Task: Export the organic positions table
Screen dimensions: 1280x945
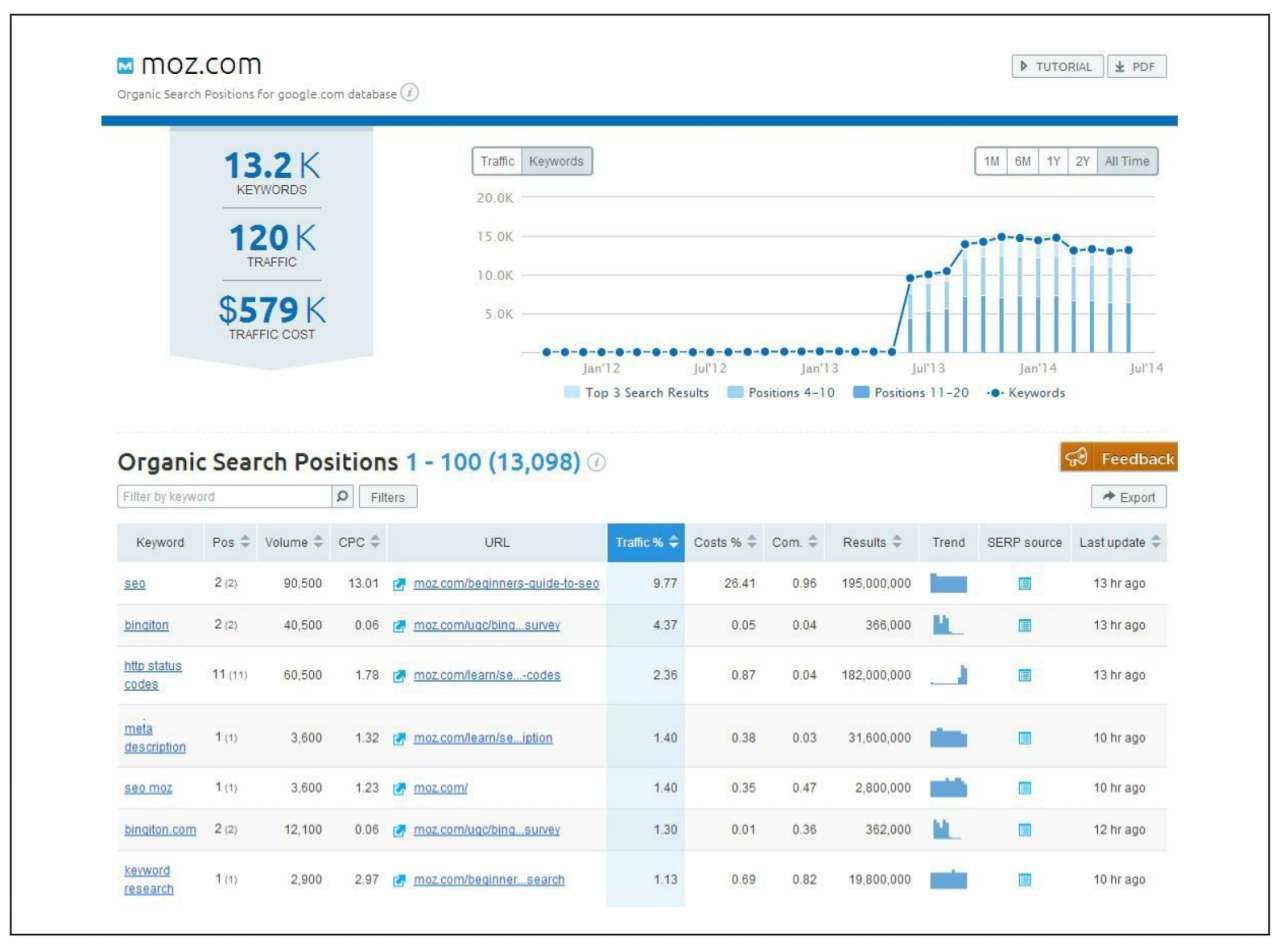Action: click(1129, 497)
